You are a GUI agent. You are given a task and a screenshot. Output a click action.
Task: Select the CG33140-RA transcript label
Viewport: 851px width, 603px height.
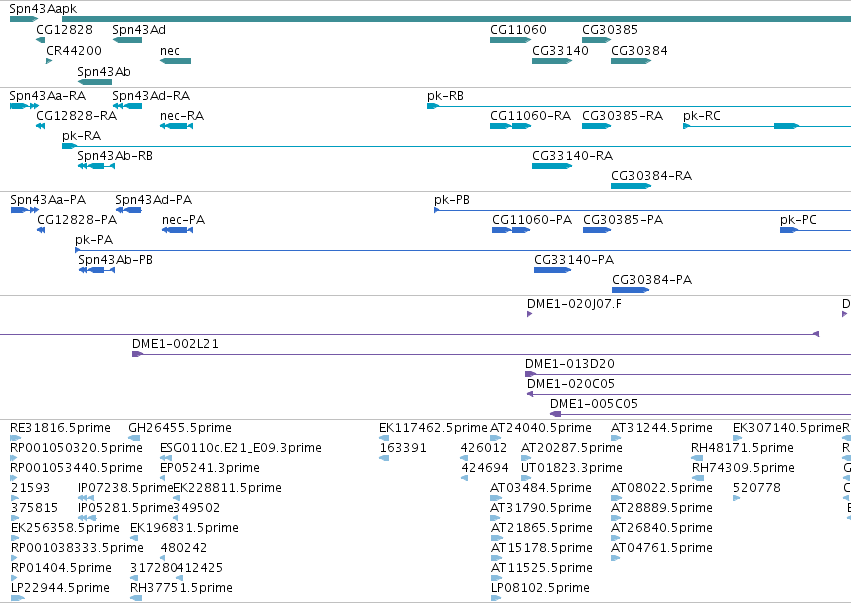[x=573, y=156]
